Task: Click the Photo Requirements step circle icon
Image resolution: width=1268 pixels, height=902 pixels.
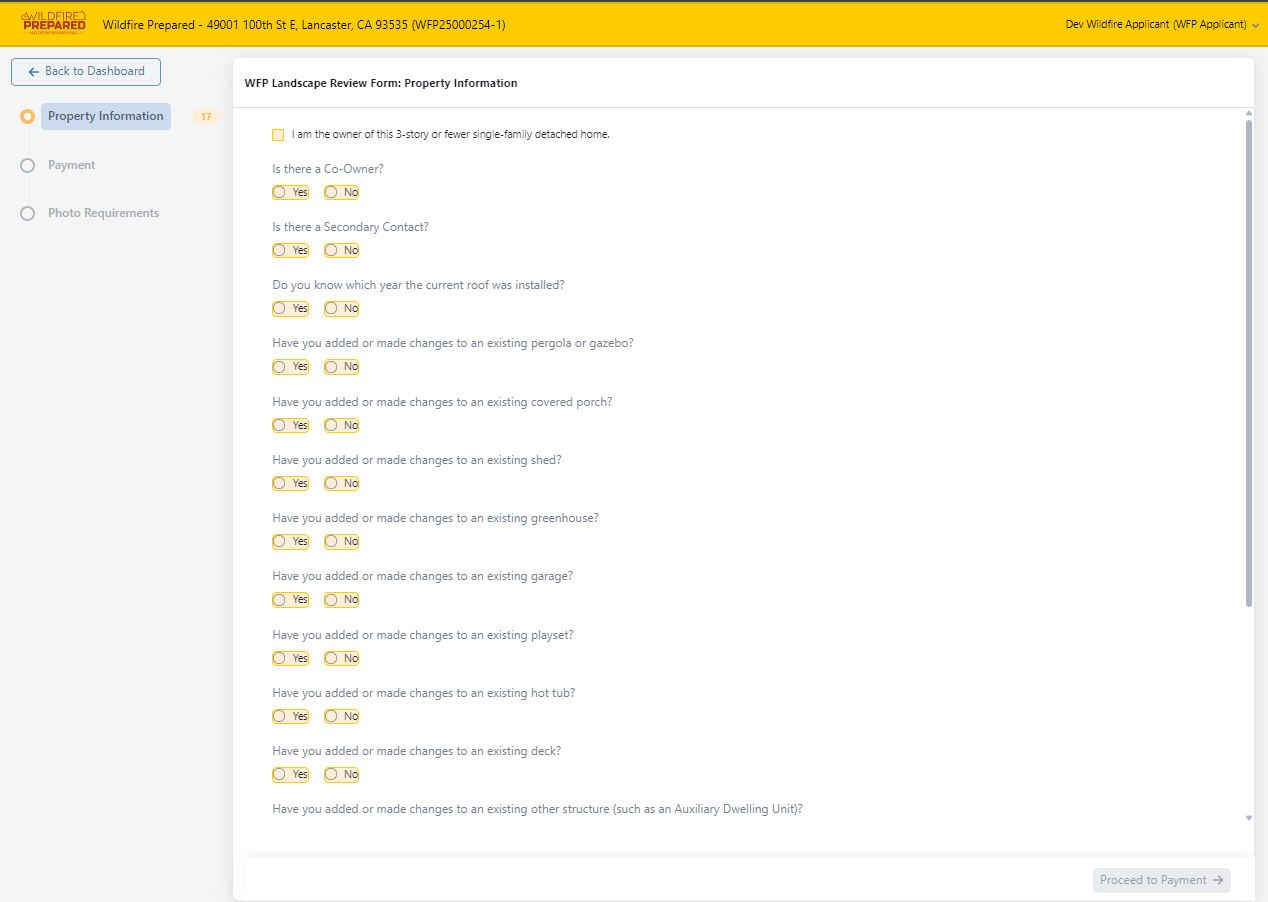Action: tap(27, 214)
